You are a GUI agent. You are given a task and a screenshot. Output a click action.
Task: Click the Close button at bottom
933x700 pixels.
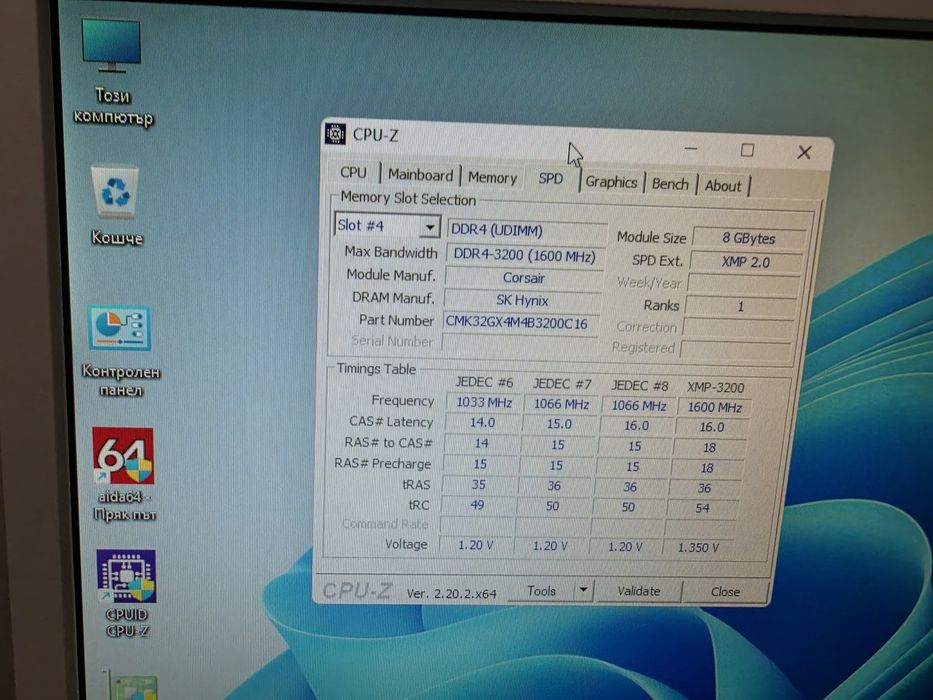click(725, 592)
